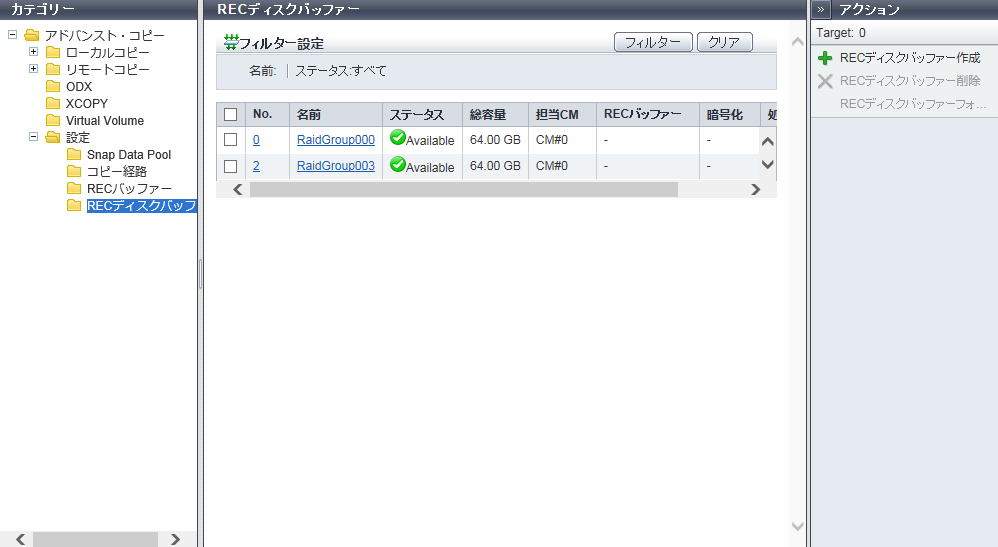Click the ODX folder icon

tap(53, 87)
